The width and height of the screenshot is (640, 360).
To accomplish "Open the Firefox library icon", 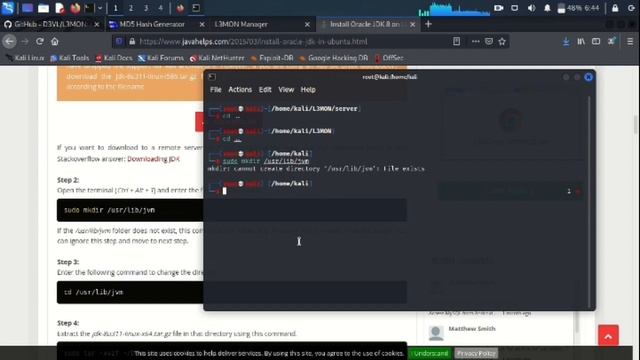I will pyautogui.click(x=581, y=41).
